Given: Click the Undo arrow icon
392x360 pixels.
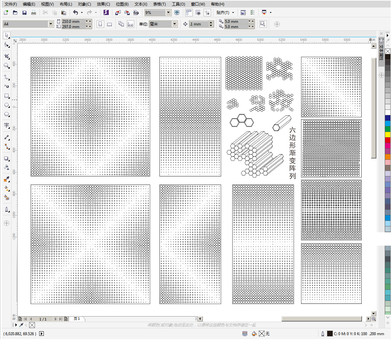Looking at the screenshot, I should tap(76, 13).
